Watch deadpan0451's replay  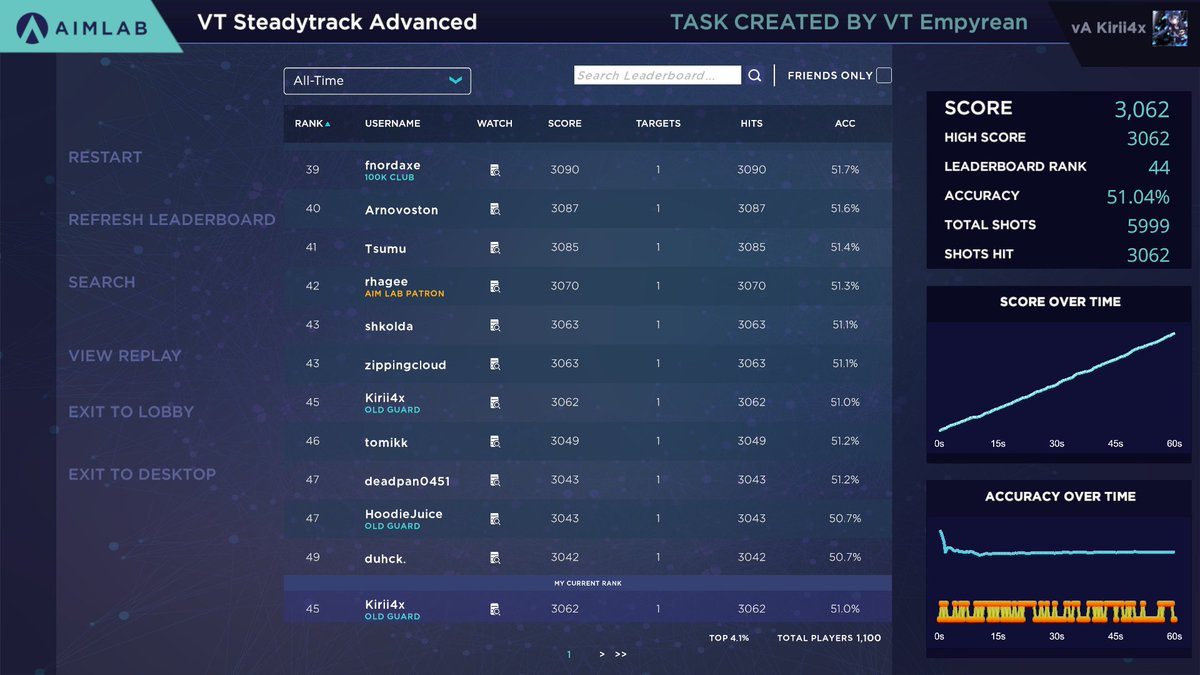tap(495, 480)
